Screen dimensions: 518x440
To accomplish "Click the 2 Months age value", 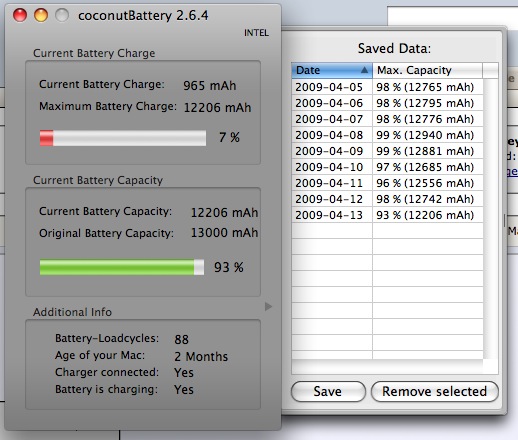I will pyautogui.click(x=201, y=356).
